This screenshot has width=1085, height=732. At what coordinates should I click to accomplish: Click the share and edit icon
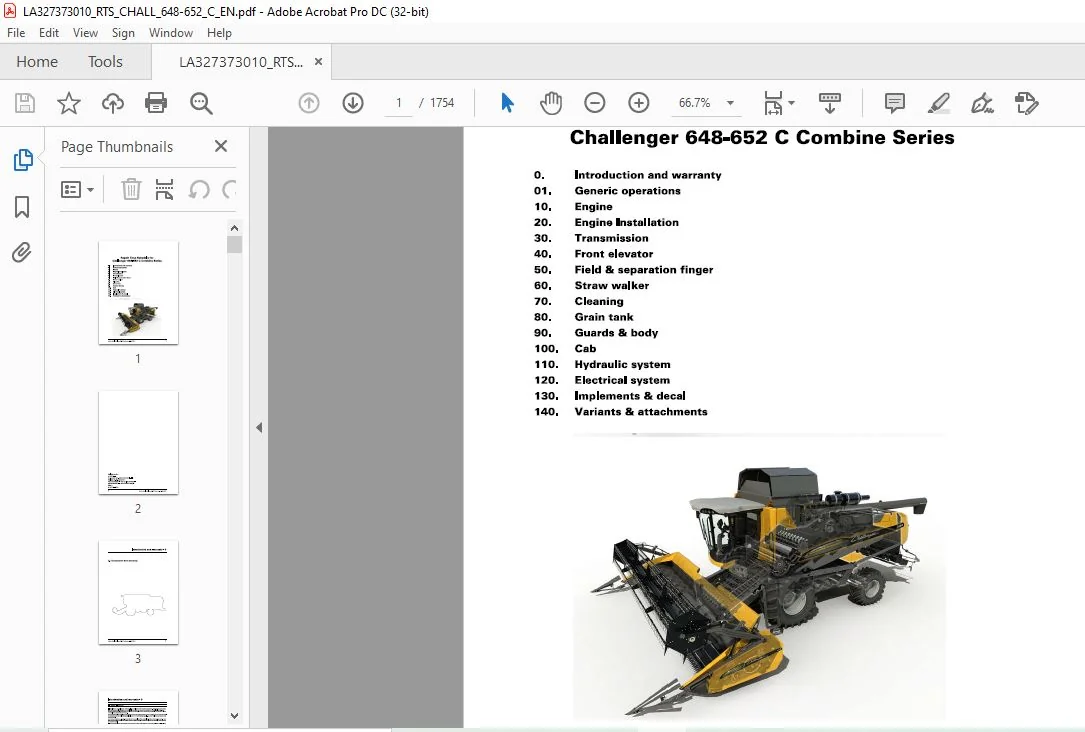[1026, 103]
